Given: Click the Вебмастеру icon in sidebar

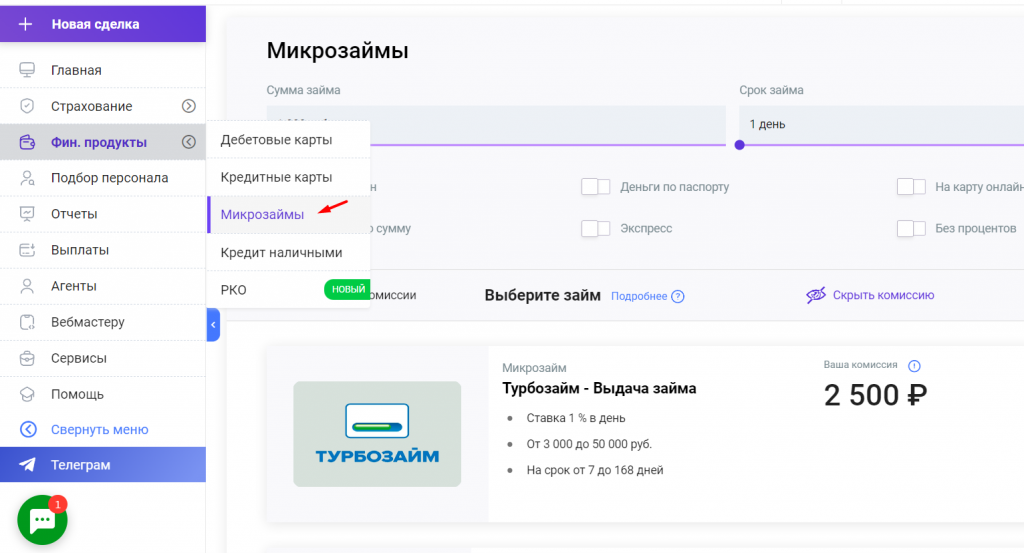Looking at the screenshot, I should coord(27,322).
